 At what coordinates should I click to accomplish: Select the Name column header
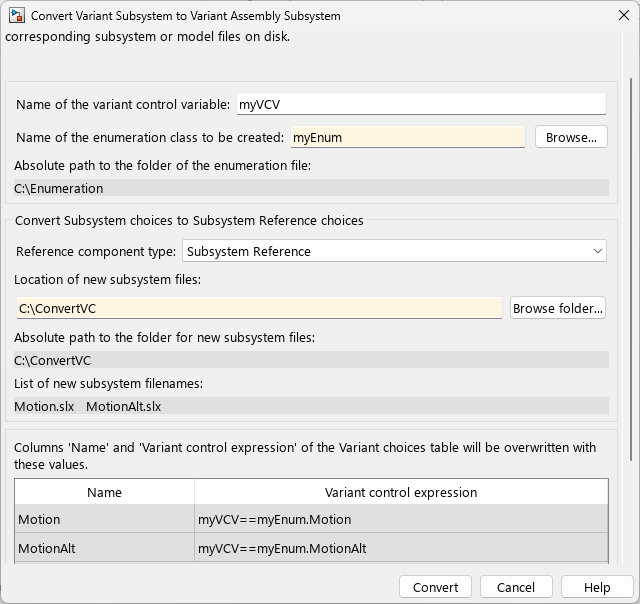pyautogui.click(x=104, y=492)
